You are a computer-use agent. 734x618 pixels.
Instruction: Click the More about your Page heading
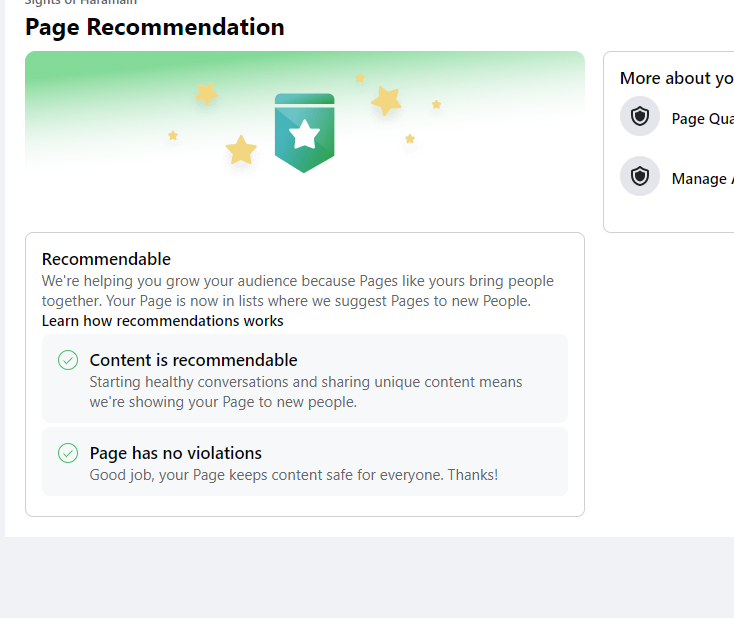(677, 78)
